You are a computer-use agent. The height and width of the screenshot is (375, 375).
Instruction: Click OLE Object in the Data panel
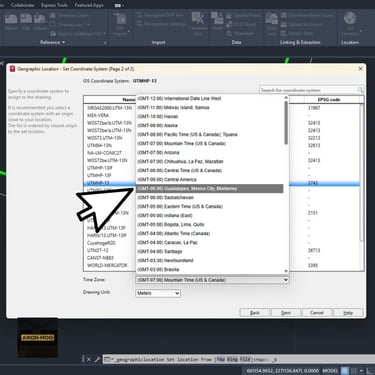click(241, 24)
